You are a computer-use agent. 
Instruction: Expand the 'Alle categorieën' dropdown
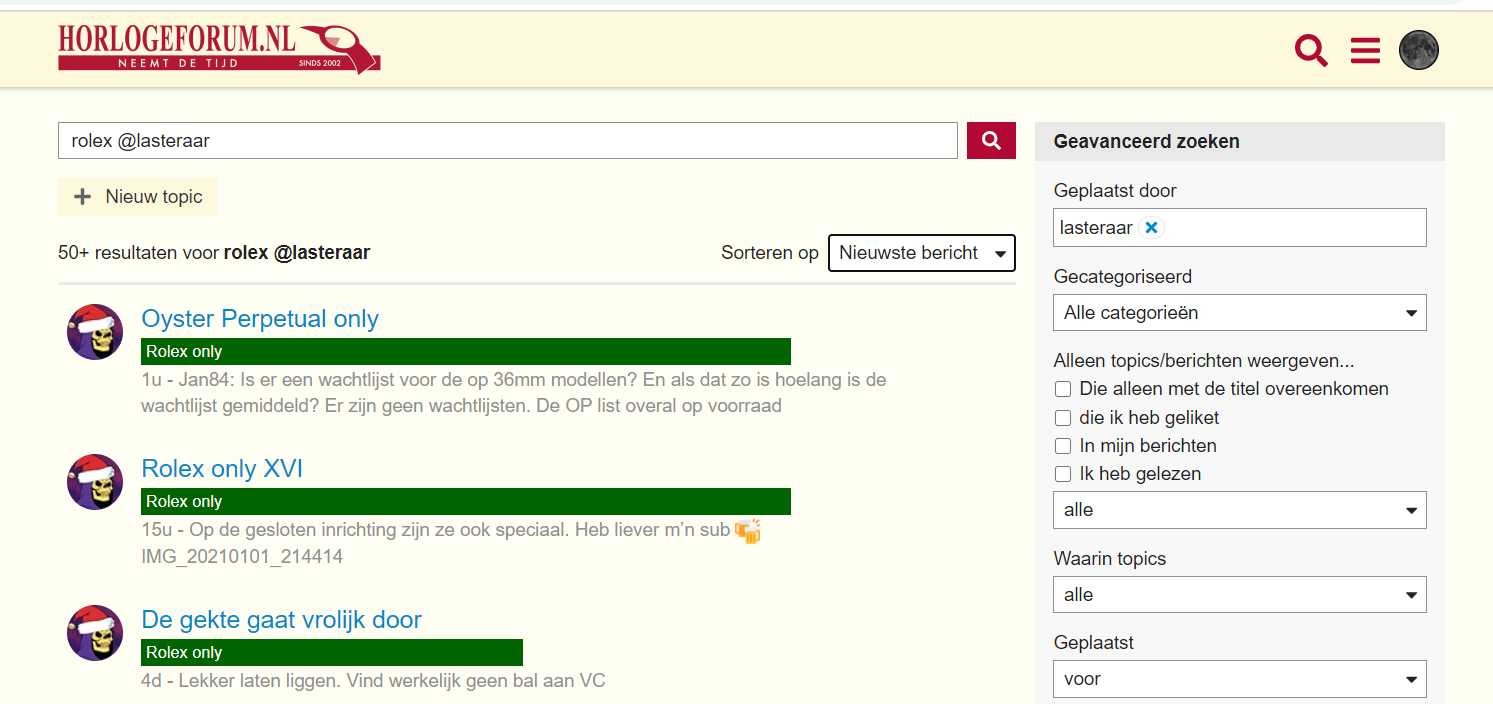click(x=1240, y=313)
